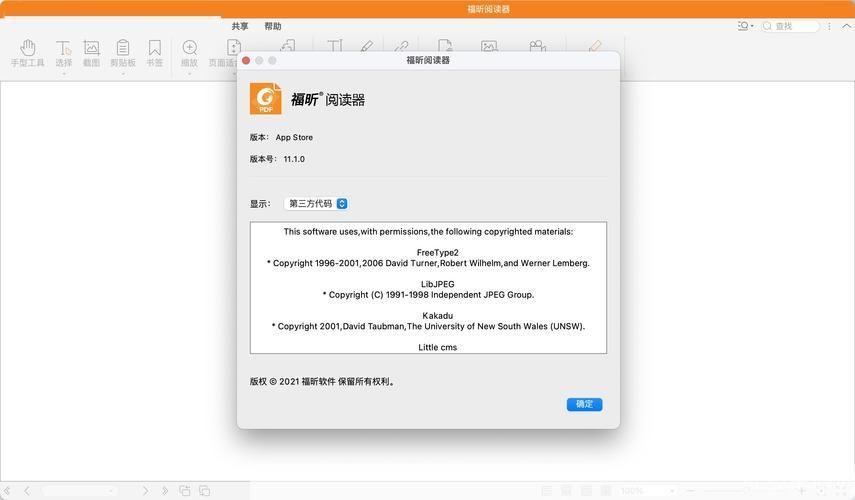Close the About Foxit Reader dialog
855x500 pixels.
[246, 61]
